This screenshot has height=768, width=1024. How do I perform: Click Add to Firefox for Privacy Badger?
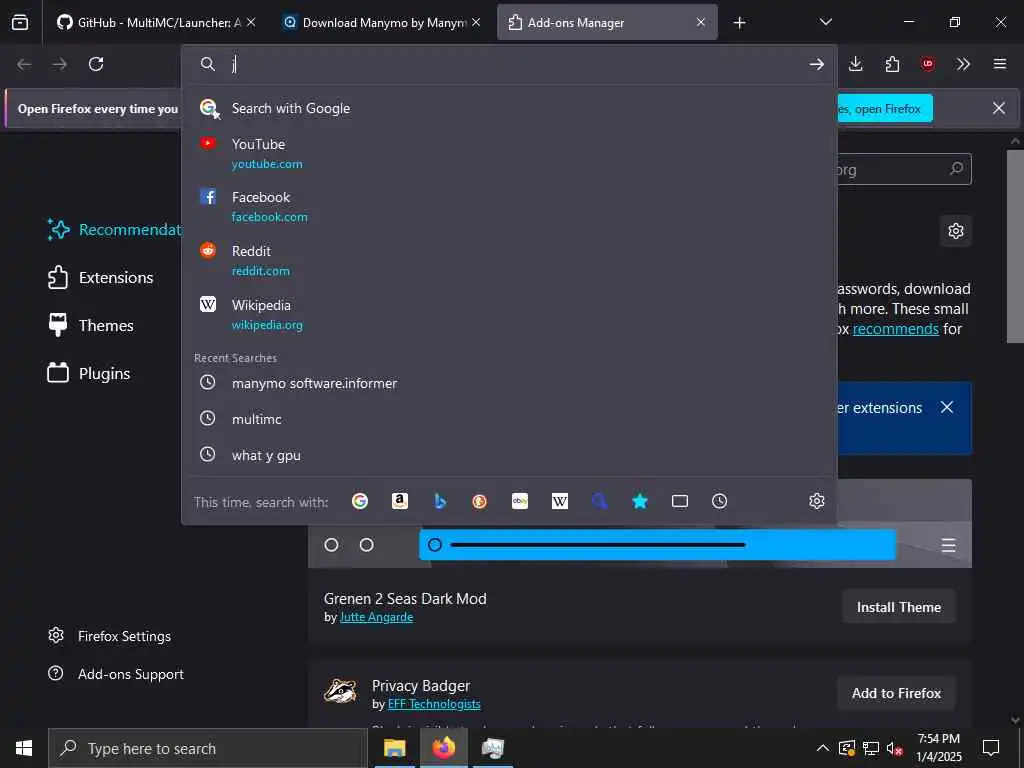[896, 694]
